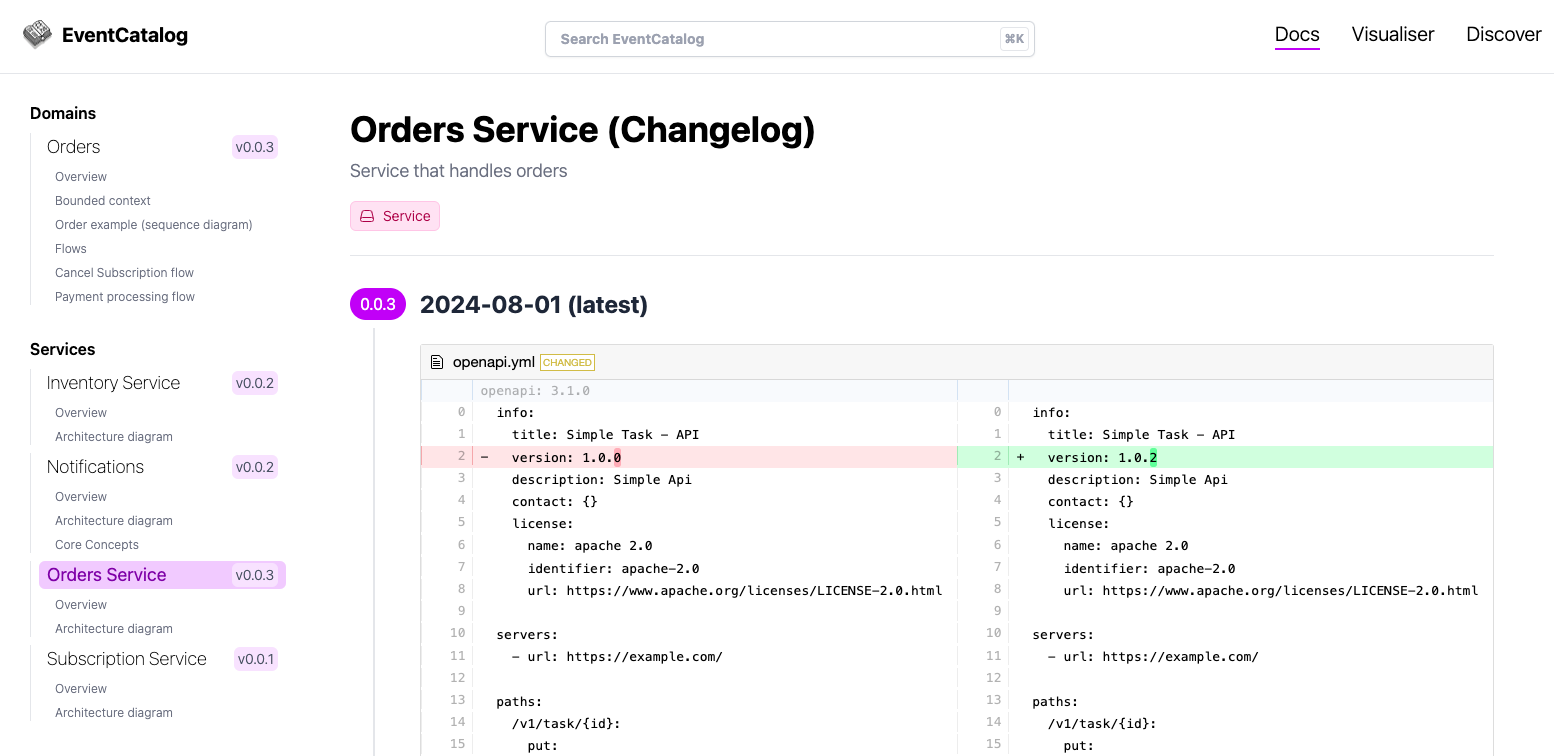Focus the Search EventCatalog input field
The image size is (1554, 756).
click(x=770, y=39)
